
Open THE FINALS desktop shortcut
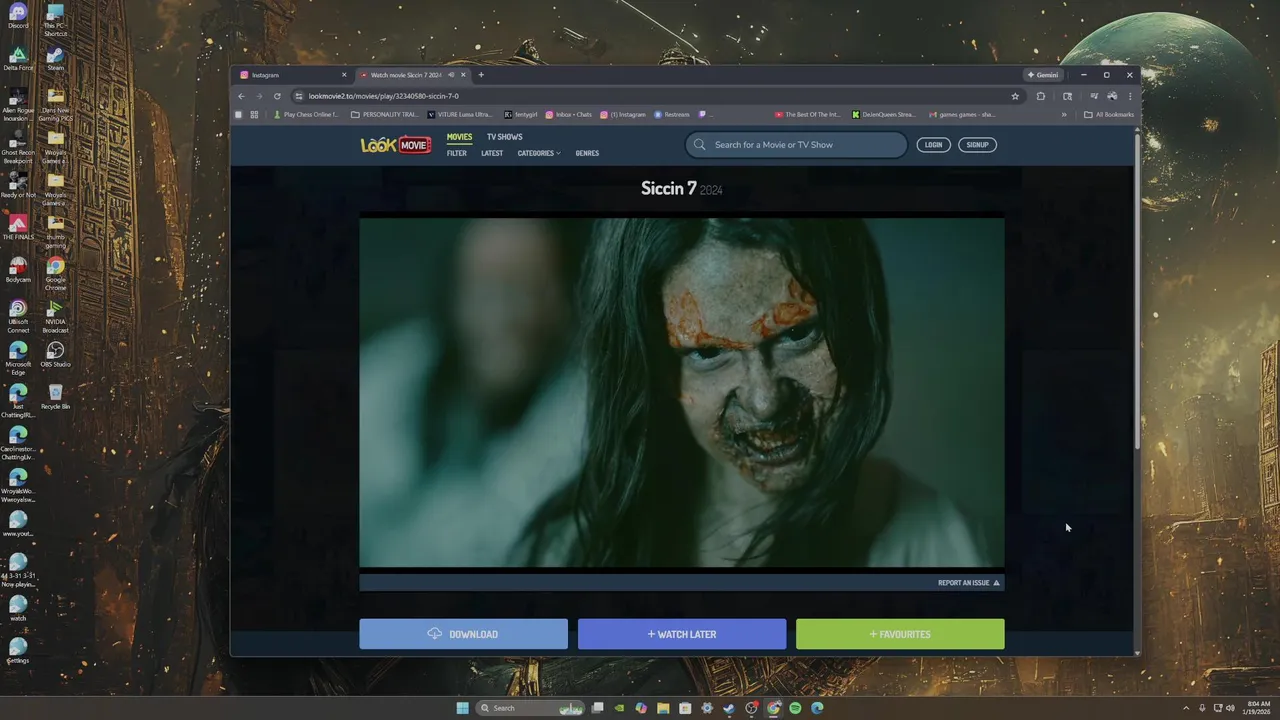(x=18, y=227)
